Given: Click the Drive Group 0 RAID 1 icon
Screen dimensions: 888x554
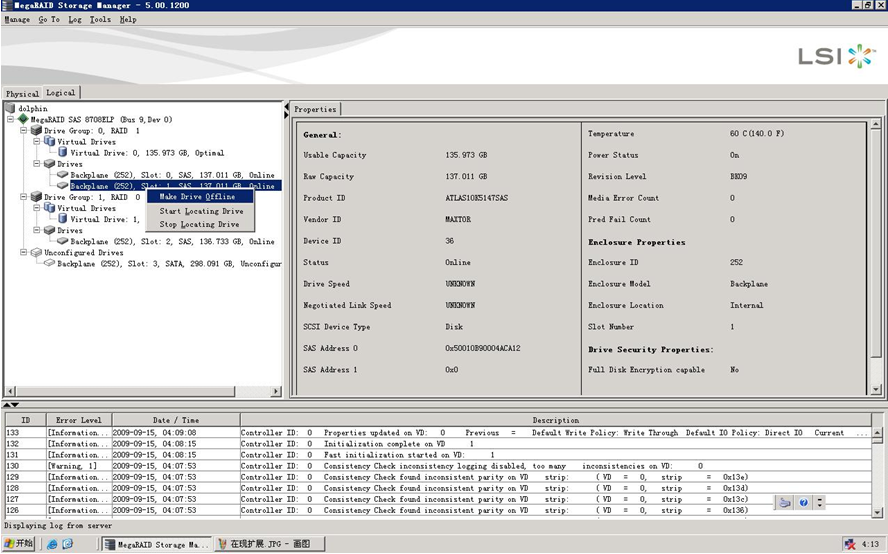Looking at the screenshot, I should (x=36, y=130).
